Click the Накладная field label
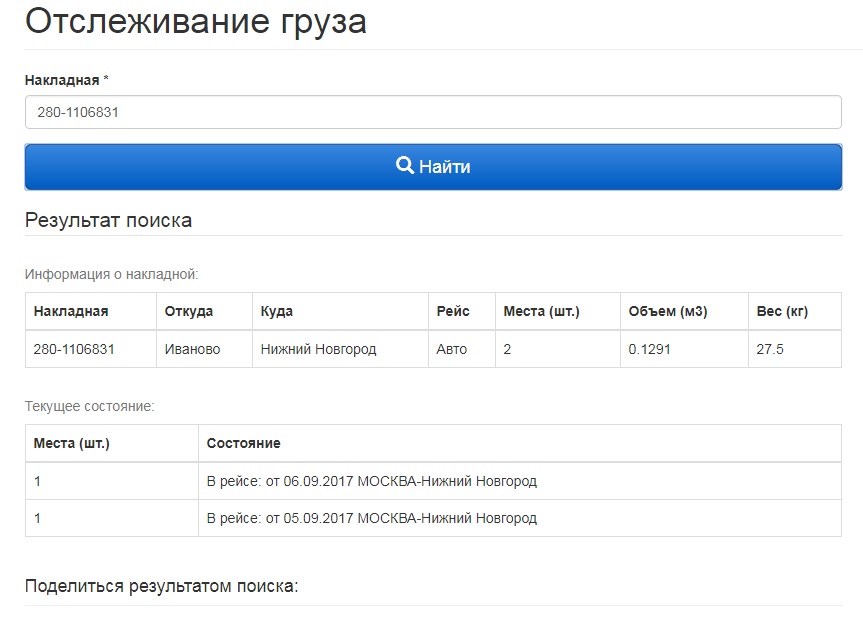This screenshot has width=863, height=634. (x=67, y=80)
